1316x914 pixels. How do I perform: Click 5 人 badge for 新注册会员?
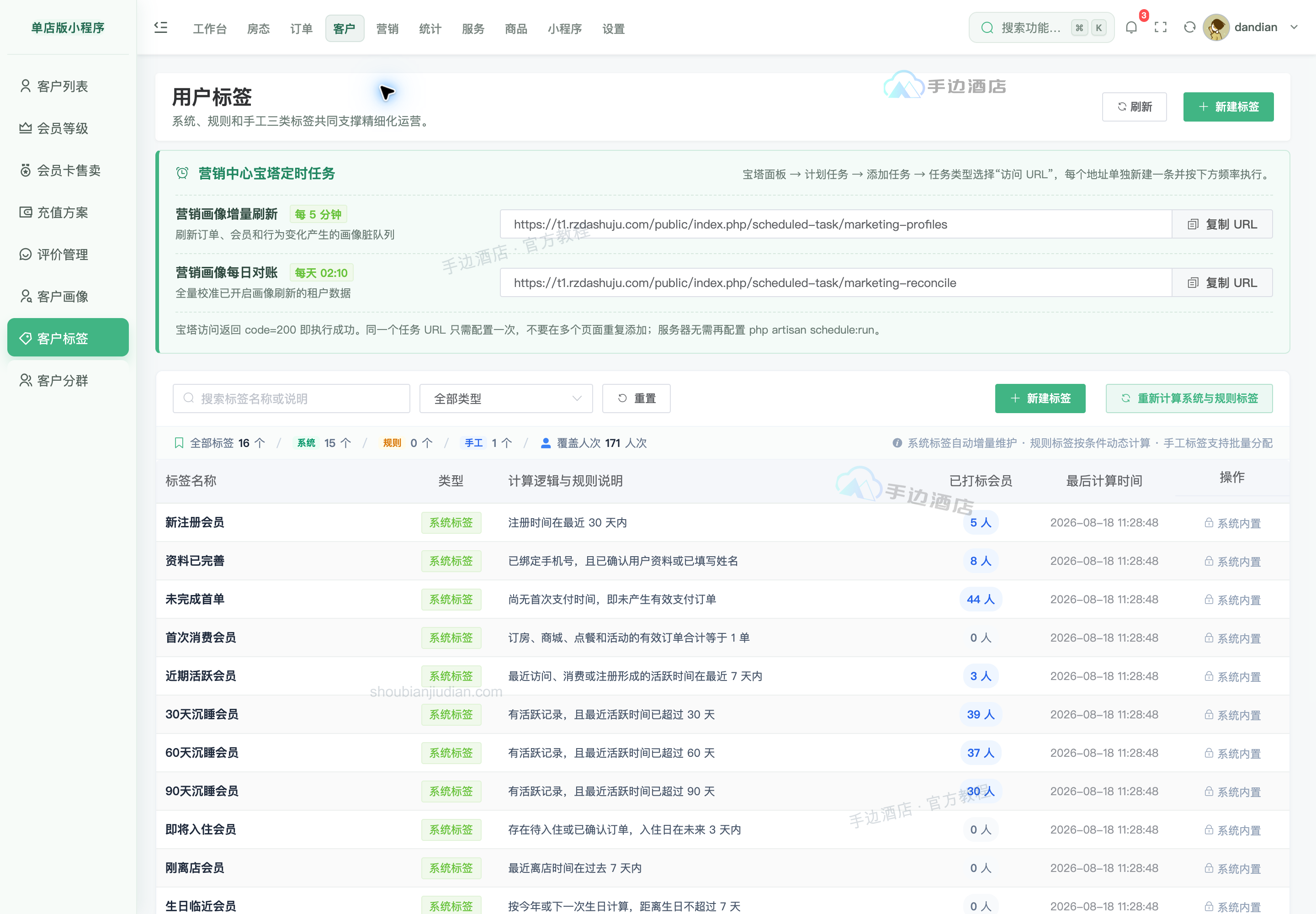point(981,523)
